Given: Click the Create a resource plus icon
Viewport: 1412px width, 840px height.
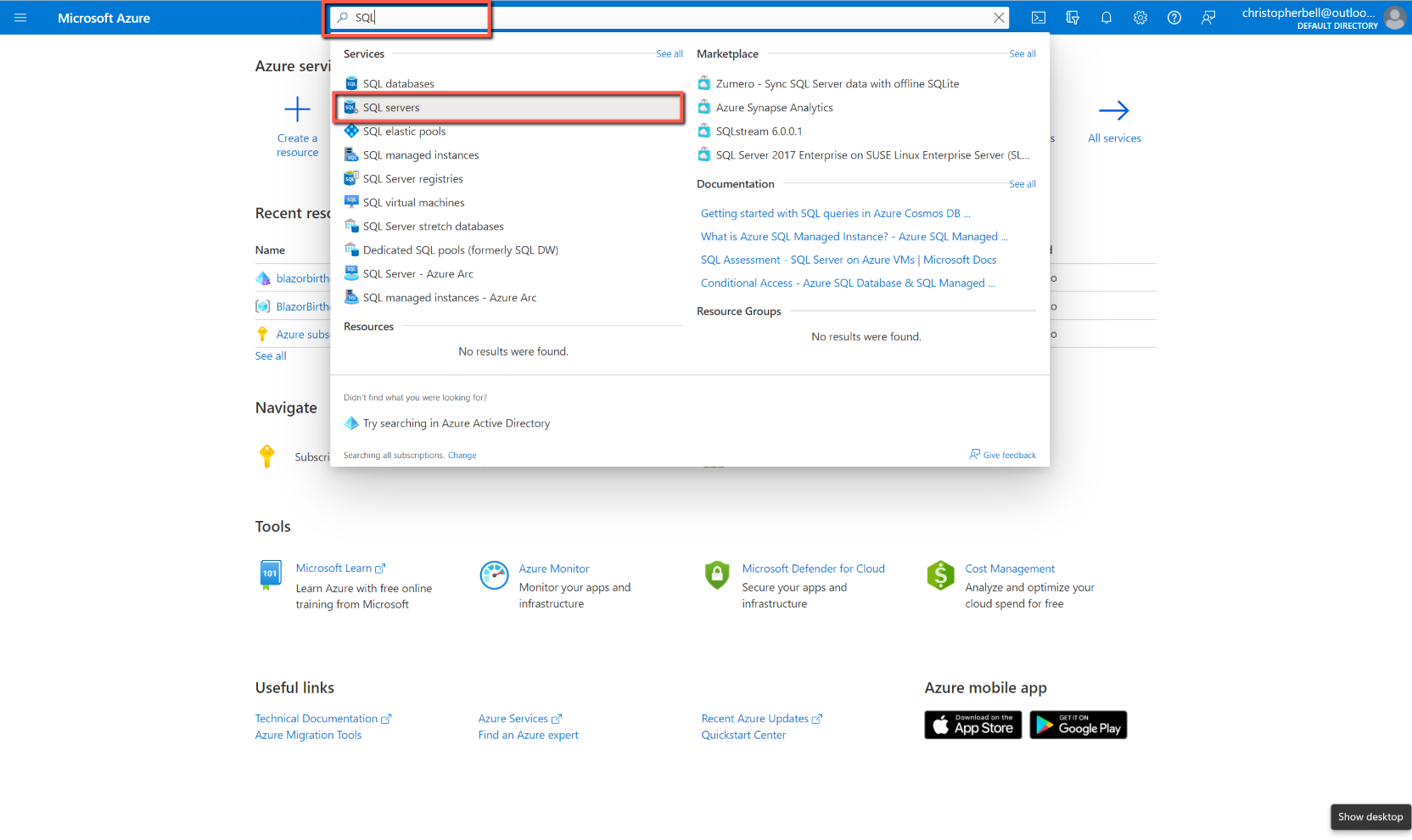Looking at the screenshot, I should [297, 109].
